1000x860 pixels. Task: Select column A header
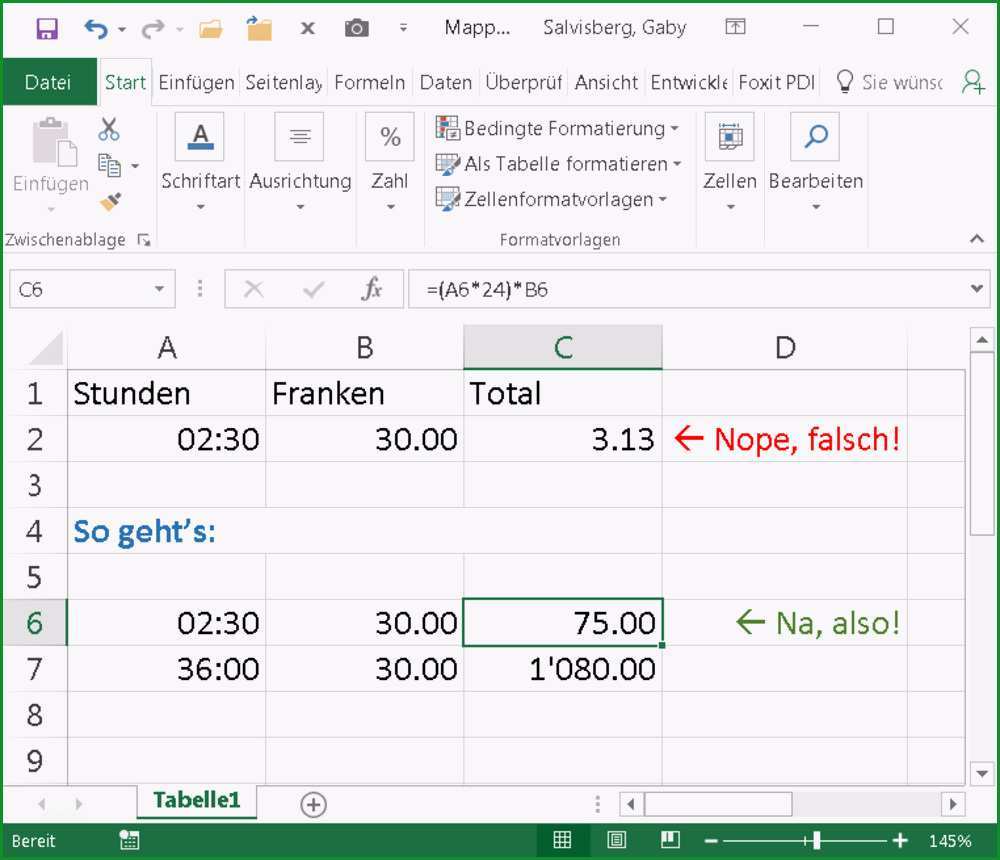[166, 348]
